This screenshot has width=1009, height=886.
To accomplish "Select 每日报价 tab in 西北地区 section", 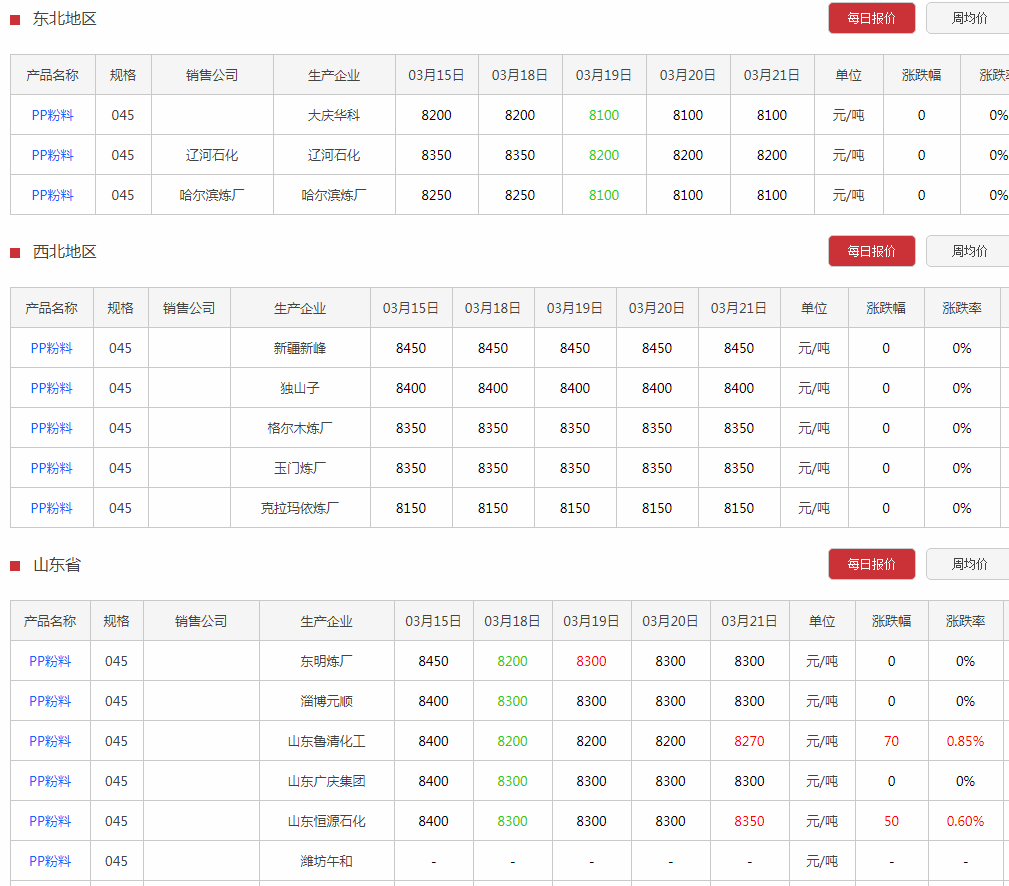I will point(871,251).
